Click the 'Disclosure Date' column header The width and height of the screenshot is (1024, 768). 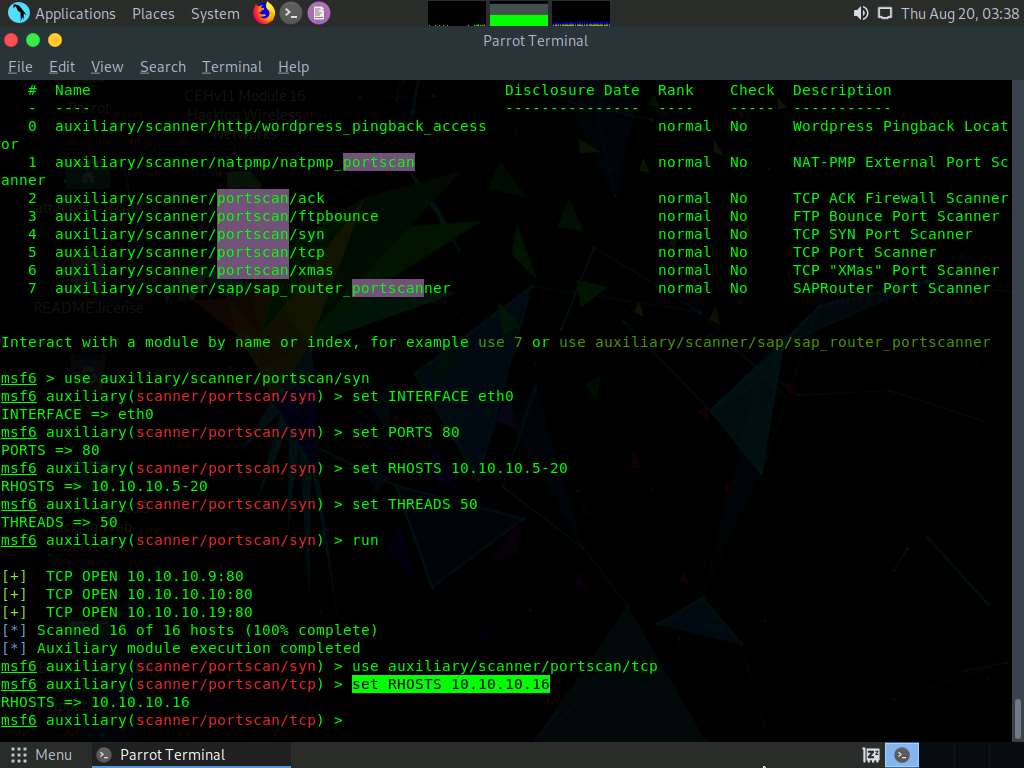[x=572, y=90]
